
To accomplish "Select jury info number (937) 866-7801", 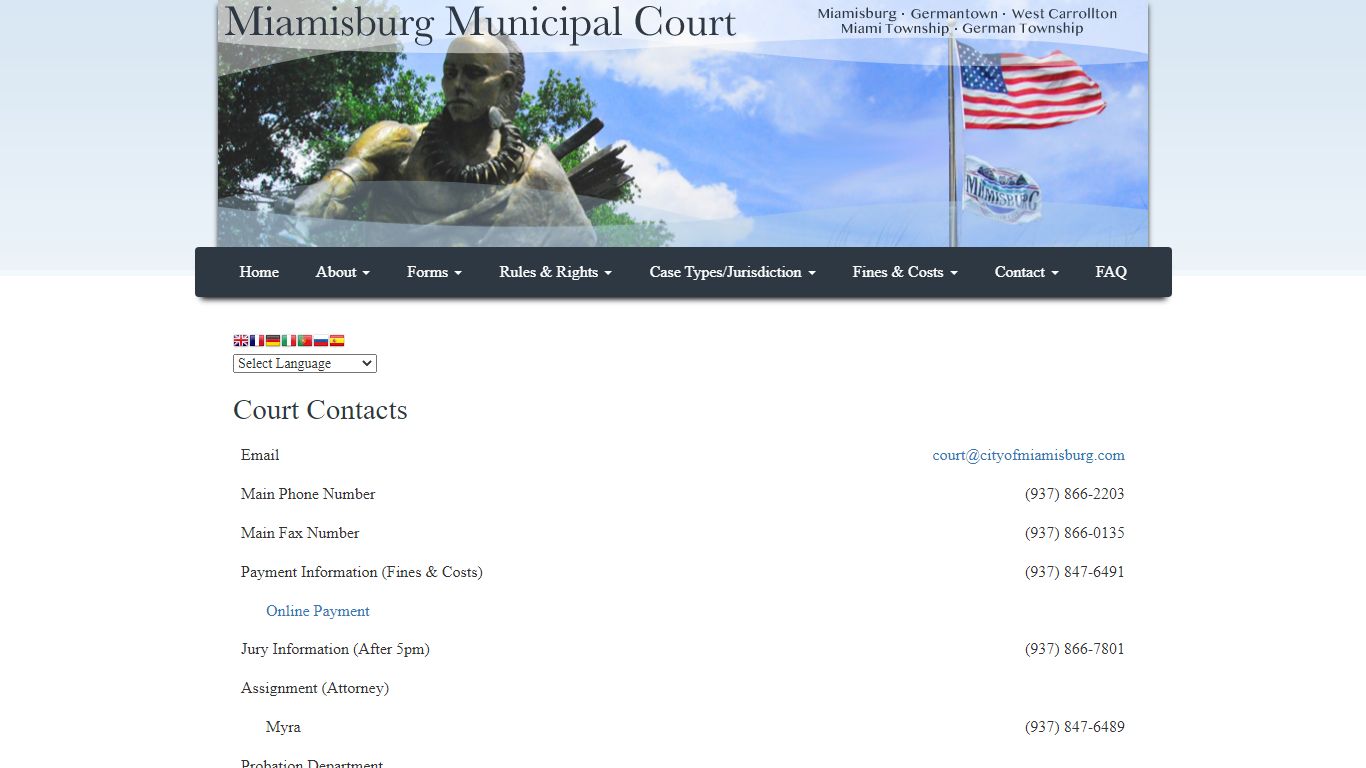I will pyautogui.click(x=1074, y=649).
